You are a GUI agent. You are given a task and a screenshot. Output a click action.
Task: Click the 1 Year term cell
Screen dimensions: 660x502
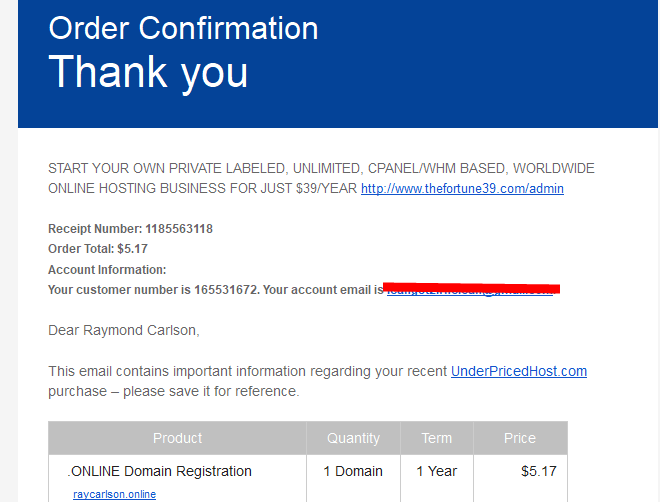click(x=436, y=471)
